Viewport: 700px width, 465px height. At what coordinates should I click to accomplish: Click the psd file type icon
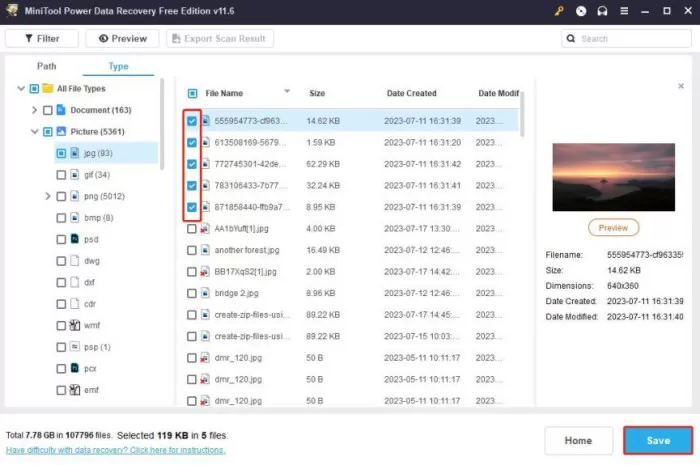coord(75,239)
